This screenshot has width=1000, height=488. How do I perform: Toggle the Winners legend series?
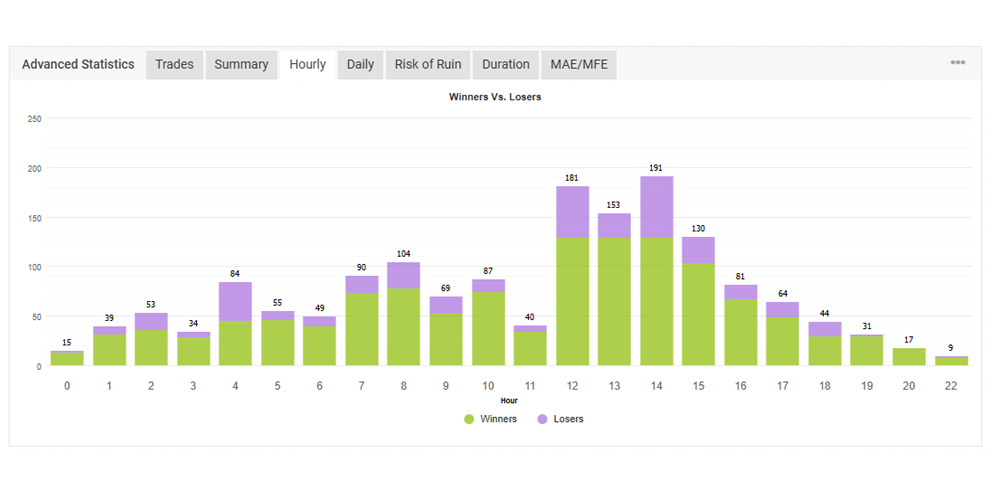498,419
